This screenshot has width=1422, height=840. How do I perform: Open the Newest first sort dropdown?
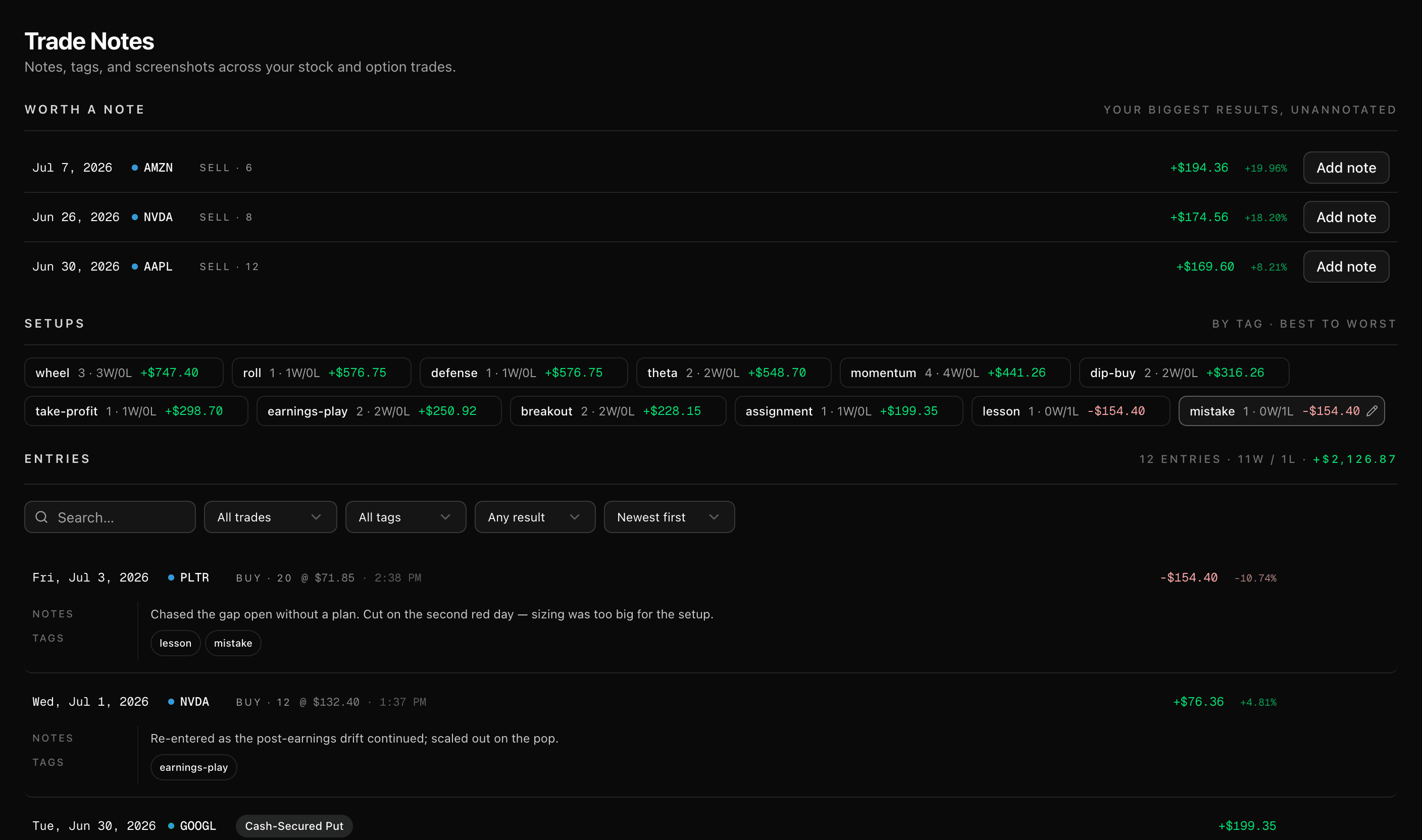[669, 517]
